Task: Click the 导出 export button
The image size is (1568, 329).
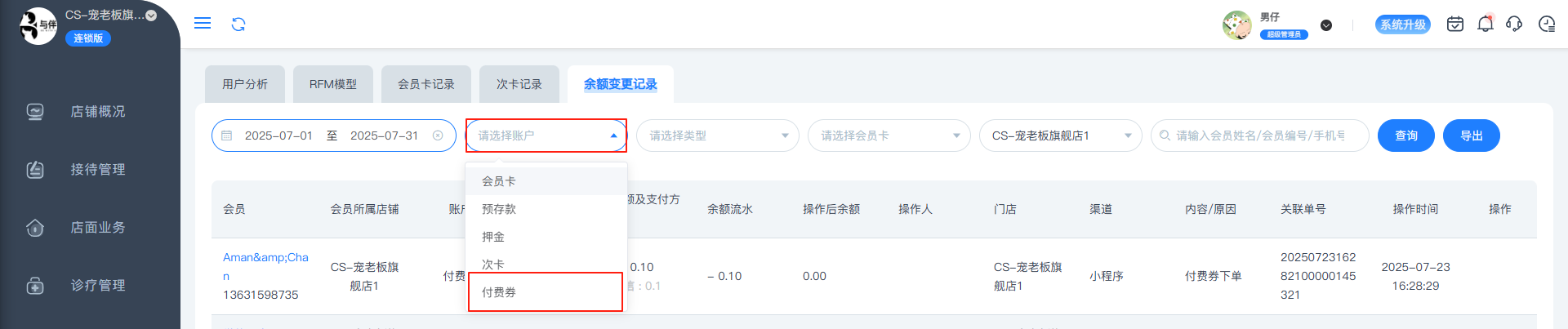Action: coord(1472,136)
